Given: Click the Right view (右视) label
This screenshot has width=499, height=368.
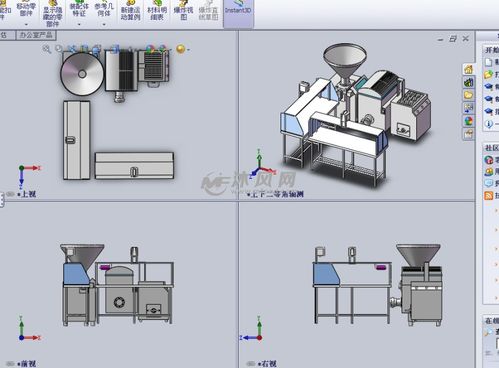Looking at the screenshot, I should (269, 363).
